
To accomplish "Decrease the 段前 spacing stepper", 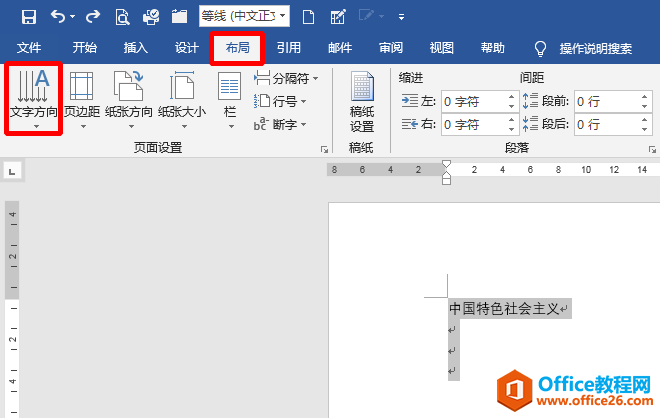I will [x=644, y=106].
